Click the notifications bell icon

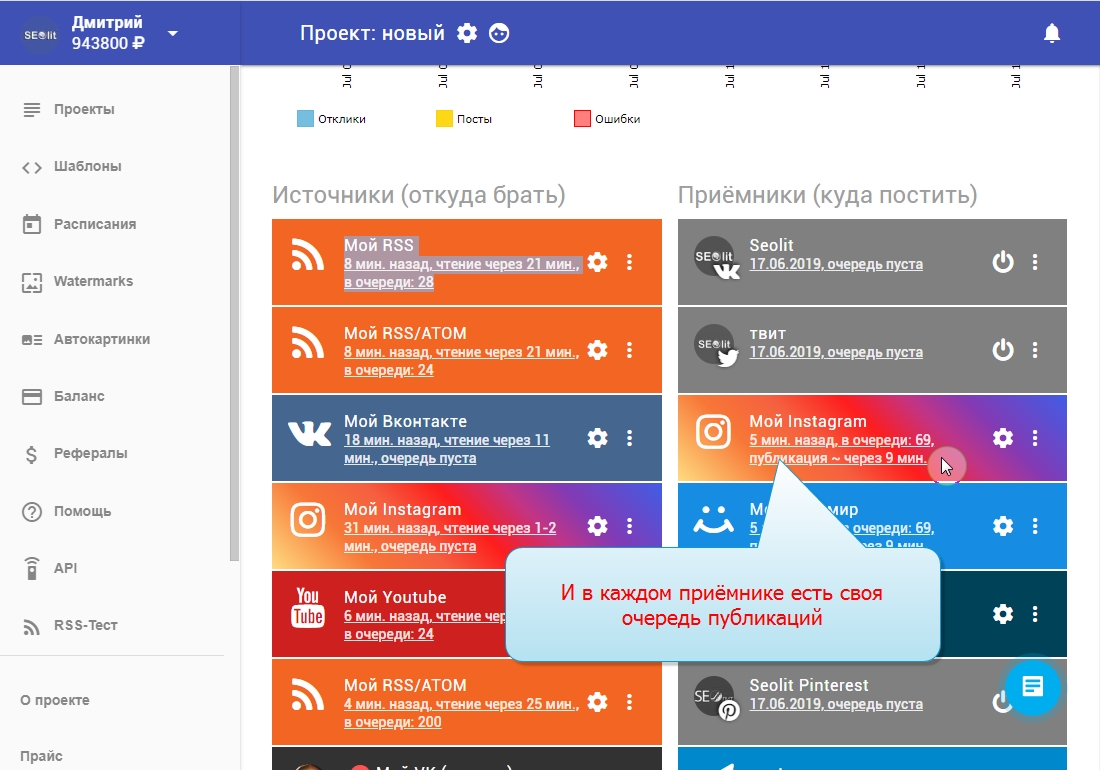[1051, 33]
